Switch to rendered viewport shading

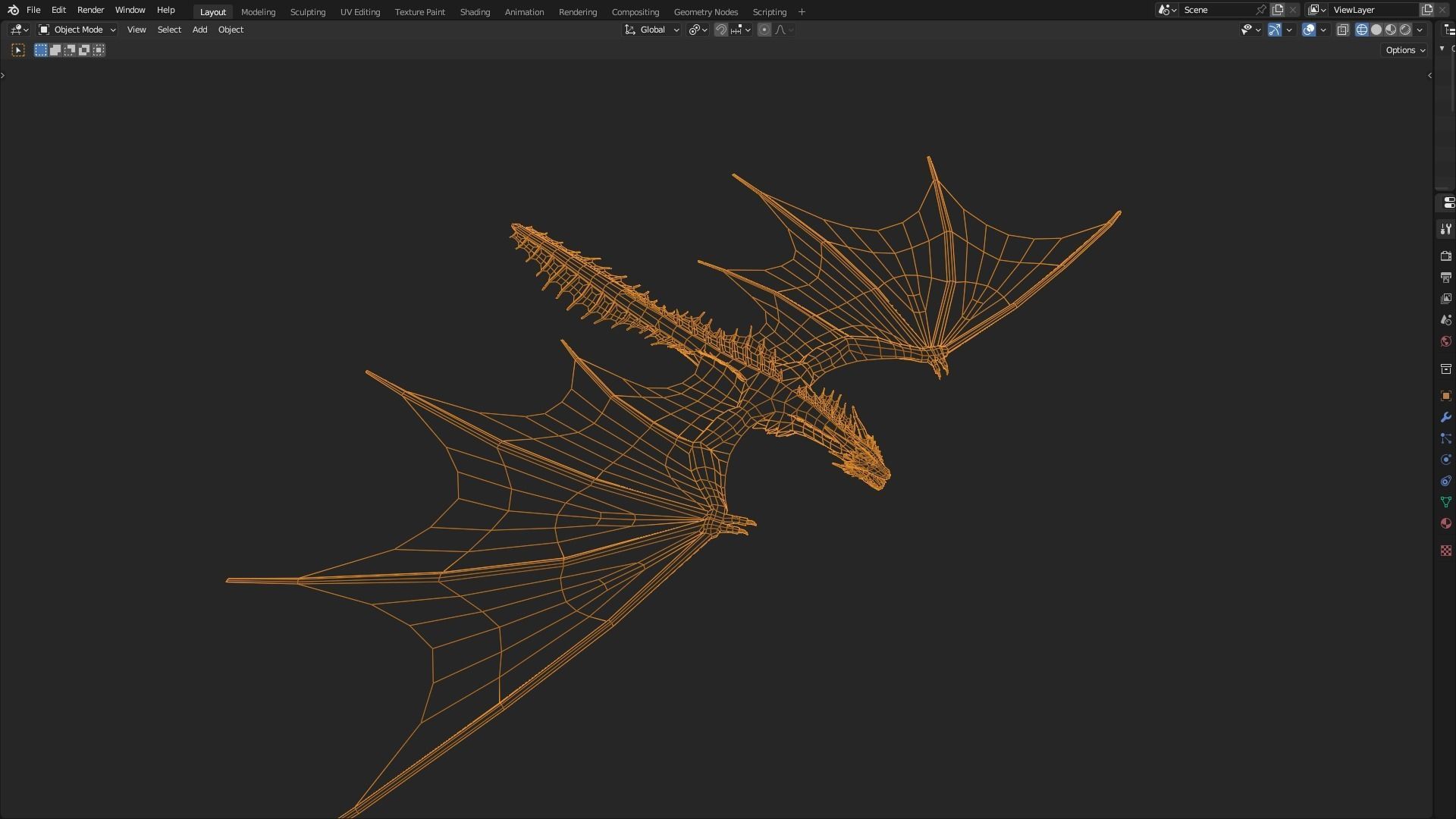[x=1405, y=30]
